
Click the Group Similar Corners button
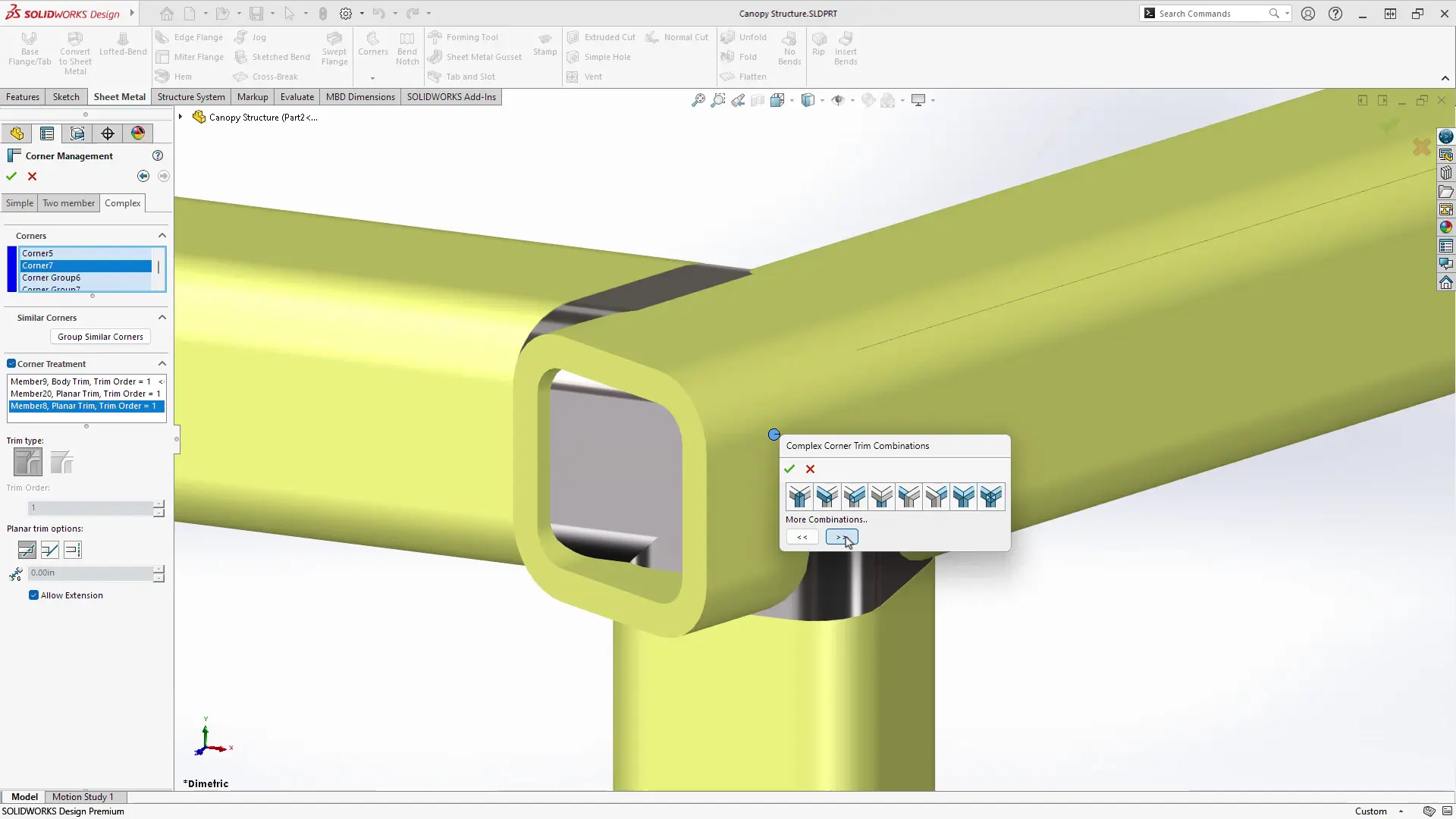(x=99, y=336)
